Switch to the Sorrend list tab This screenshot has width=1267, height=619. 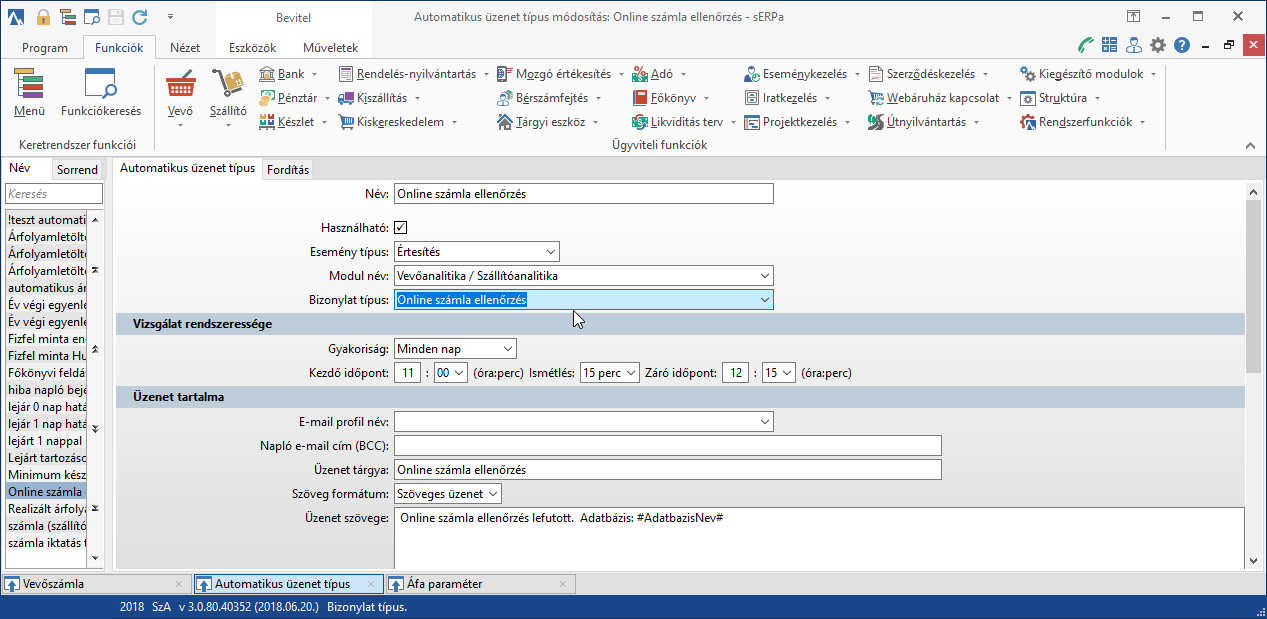77,170
